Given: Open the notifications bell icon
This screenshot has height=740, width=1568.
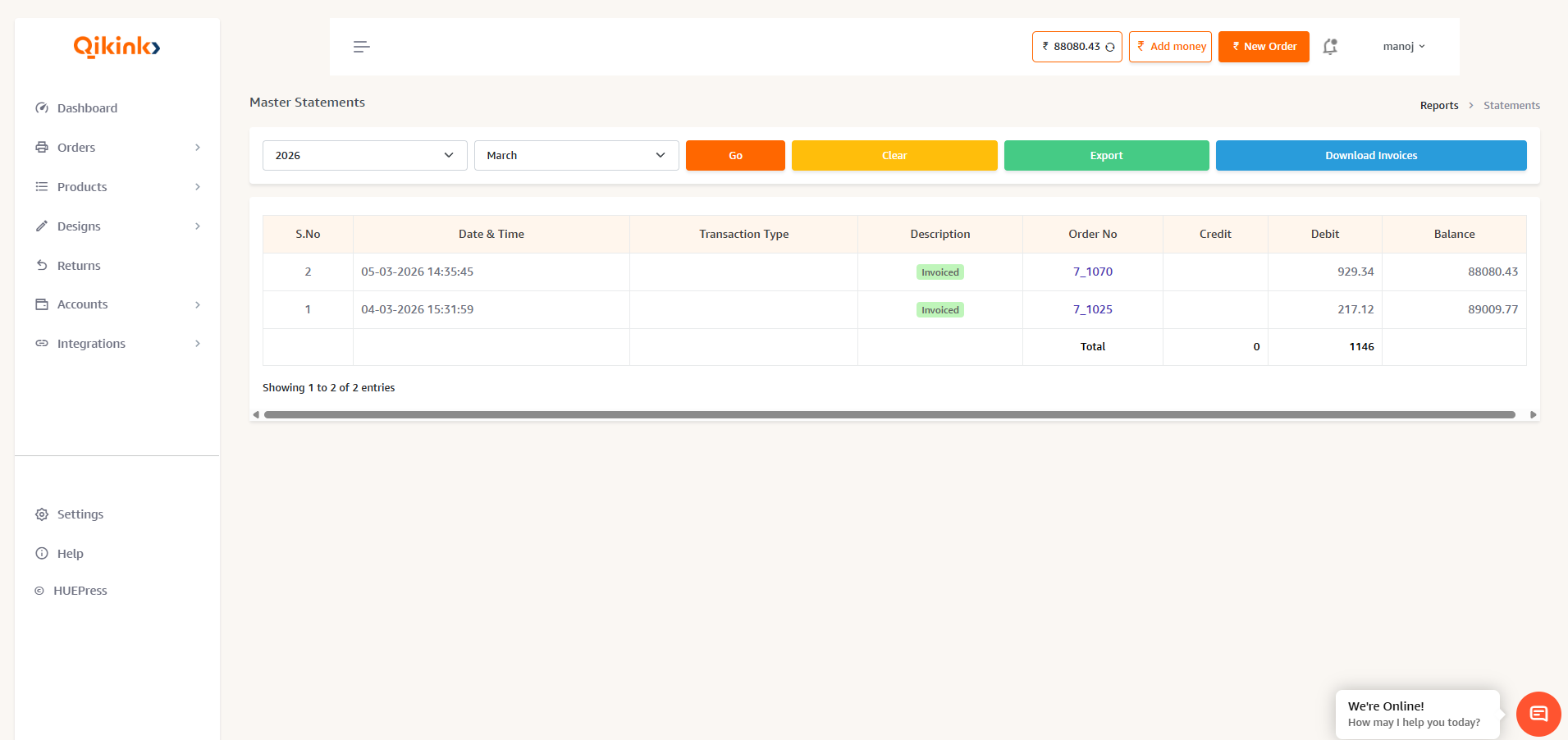Looking at the screenshot, I should pyautogui.click(x=1330, y=47).
